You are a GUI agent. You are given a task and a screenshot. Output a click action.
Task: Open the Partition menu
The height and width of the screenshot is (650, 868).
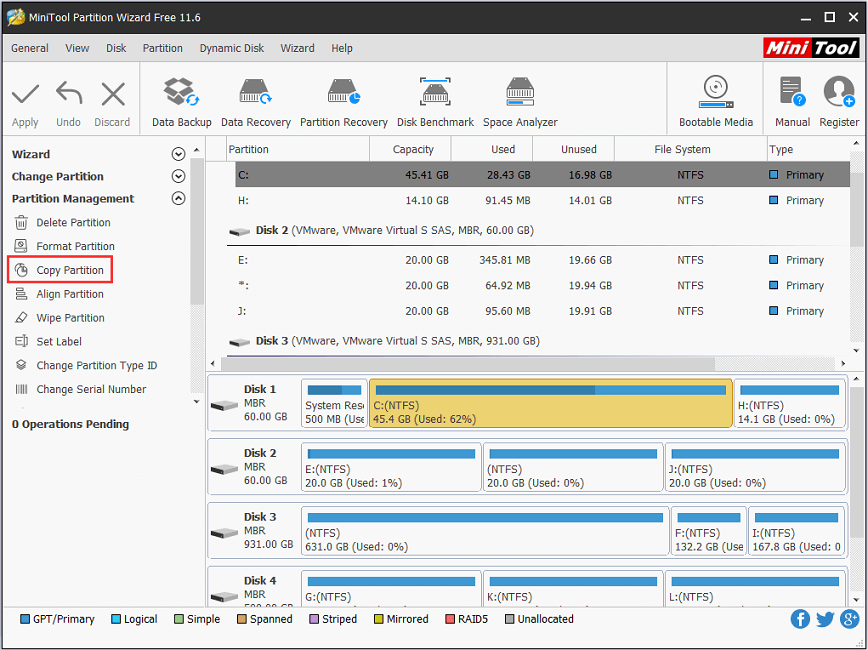tap(162, 48)
